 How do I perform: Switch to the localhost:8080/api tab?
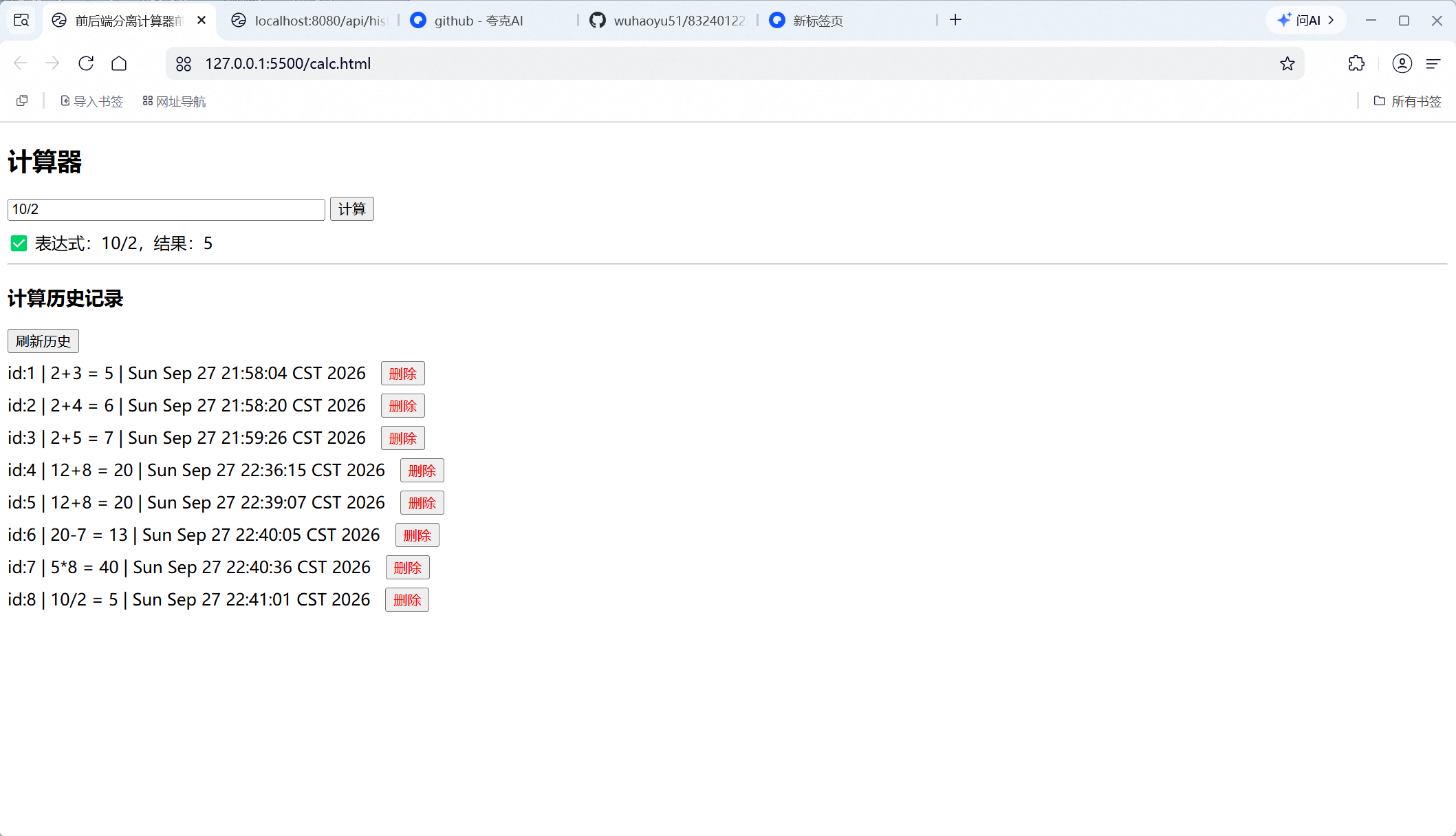pyautogui.click(x=309, y=21)
